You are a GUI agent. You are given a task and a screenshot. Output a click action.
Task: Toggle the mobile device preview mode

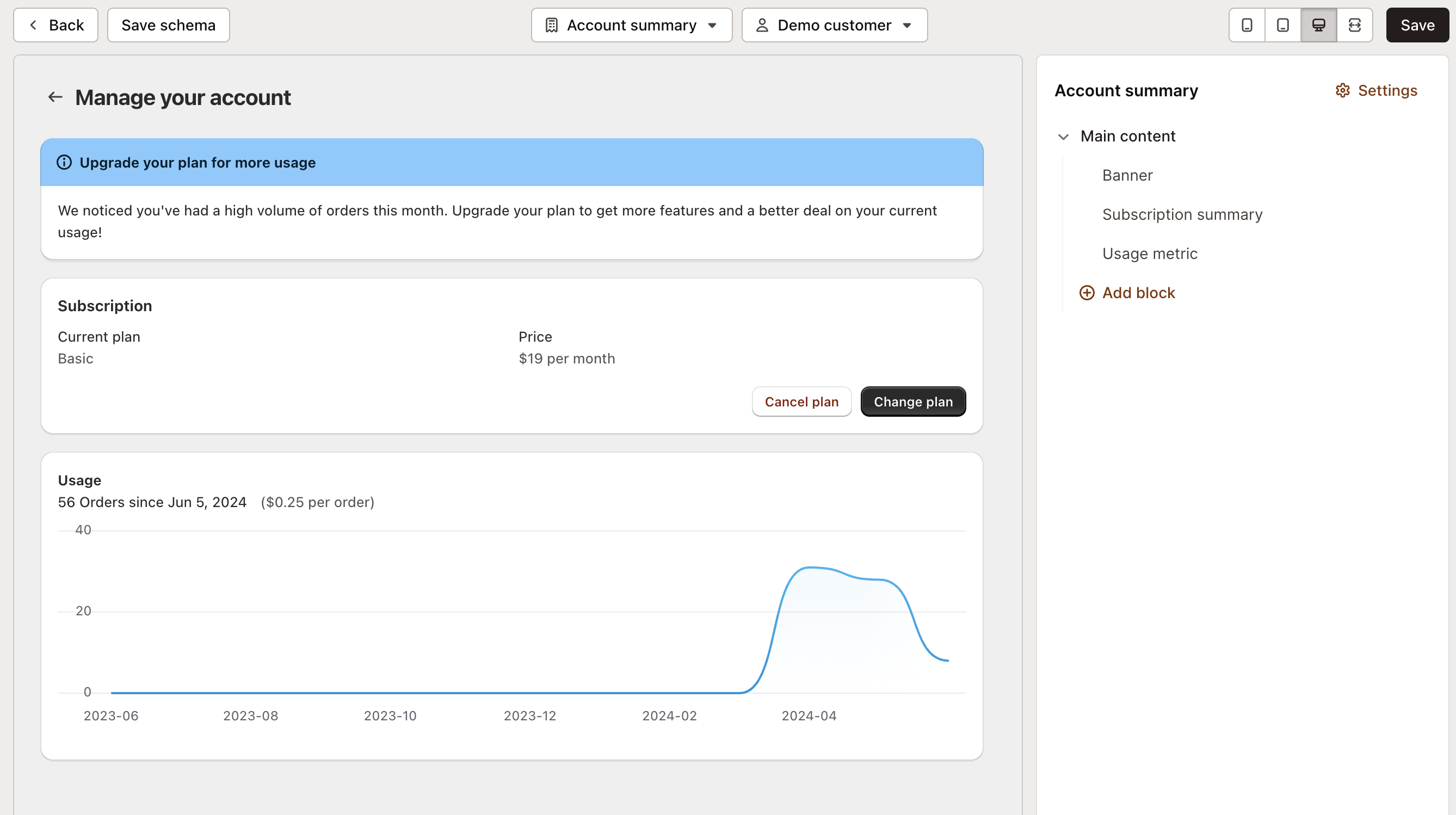click(x=1246, y=25)
